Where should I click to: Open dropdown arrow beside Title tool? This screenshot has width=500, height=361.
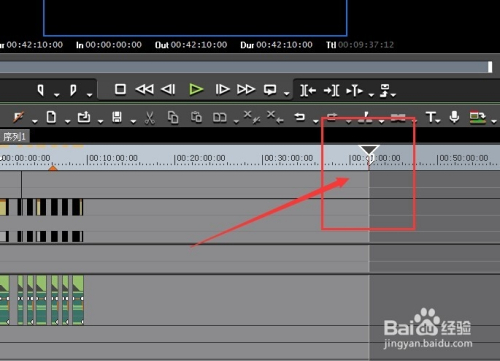pos(438,120)
